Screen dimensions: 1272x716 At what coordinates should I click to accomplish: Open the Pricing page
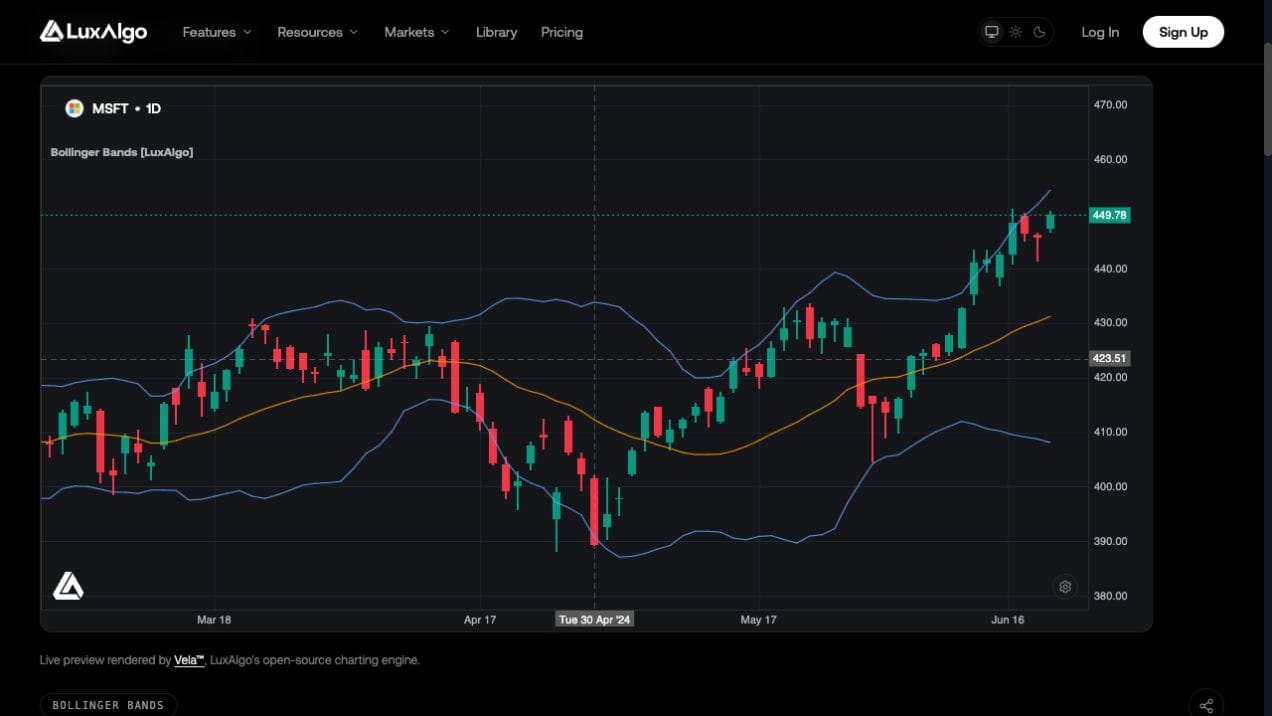562,32
